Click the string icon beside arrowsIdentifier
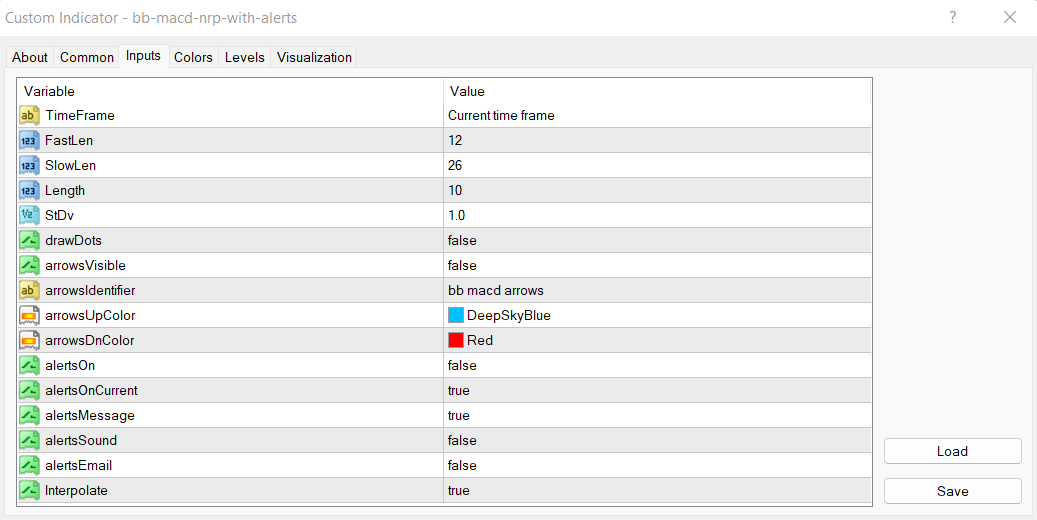Viewport: 1037px width, 520px height. (29, 290)
